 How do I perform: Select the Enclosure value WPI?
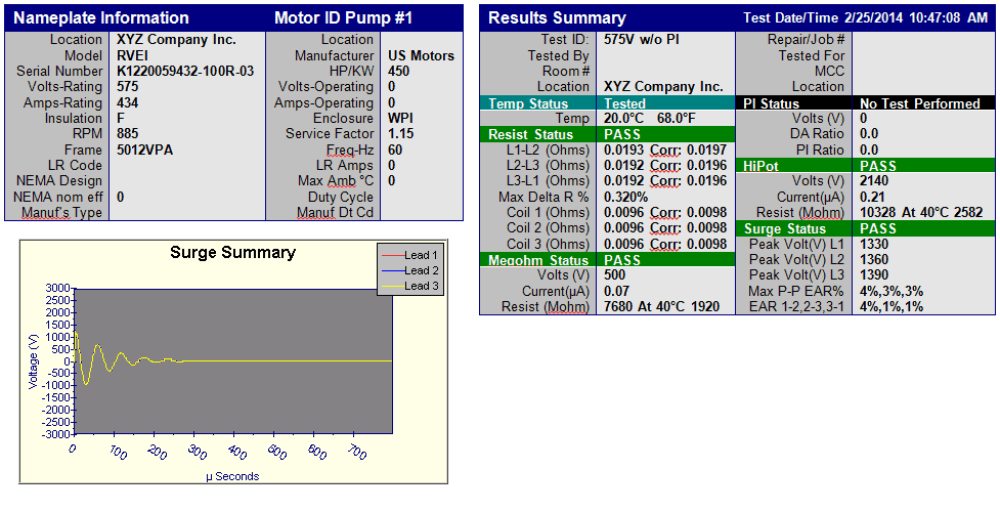coord(401,118)
